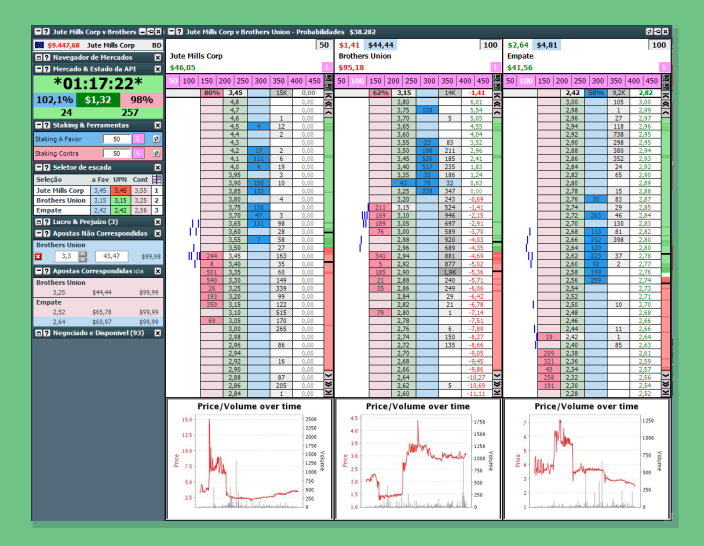The width and height of the screenshot is (704, 546).
Task: Open help for Lucro & Prejuizo panel
Action: (47, 222)
